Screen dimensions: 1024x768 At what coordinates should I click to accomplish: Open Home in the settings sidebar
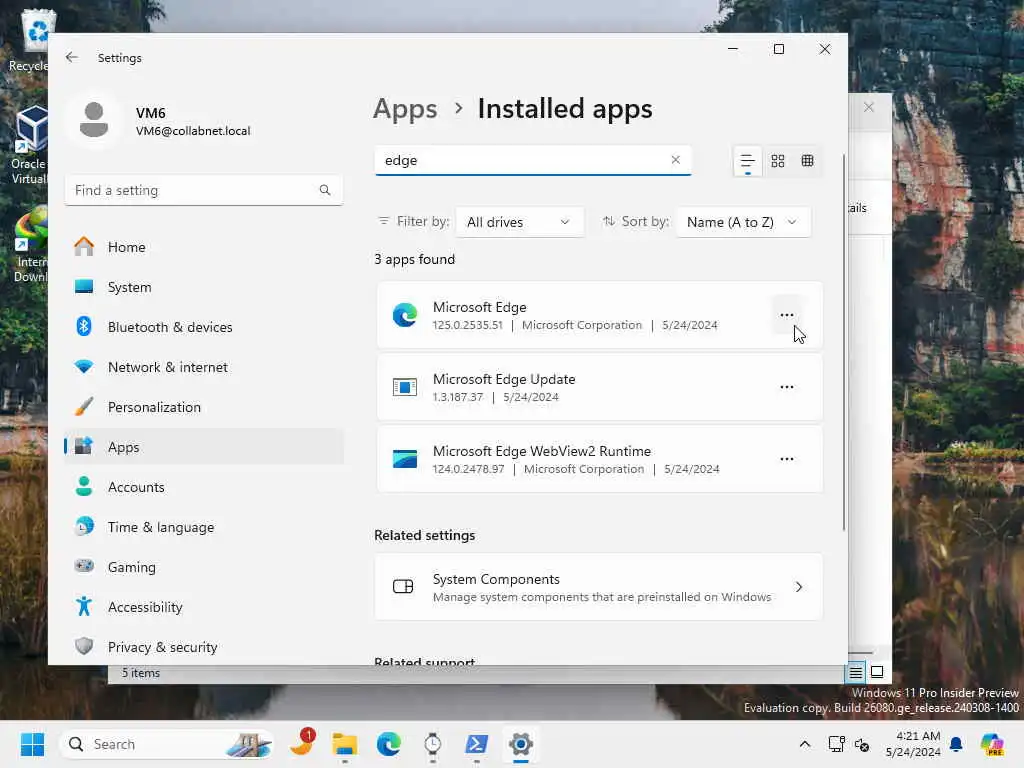click(x=204, y=247)
